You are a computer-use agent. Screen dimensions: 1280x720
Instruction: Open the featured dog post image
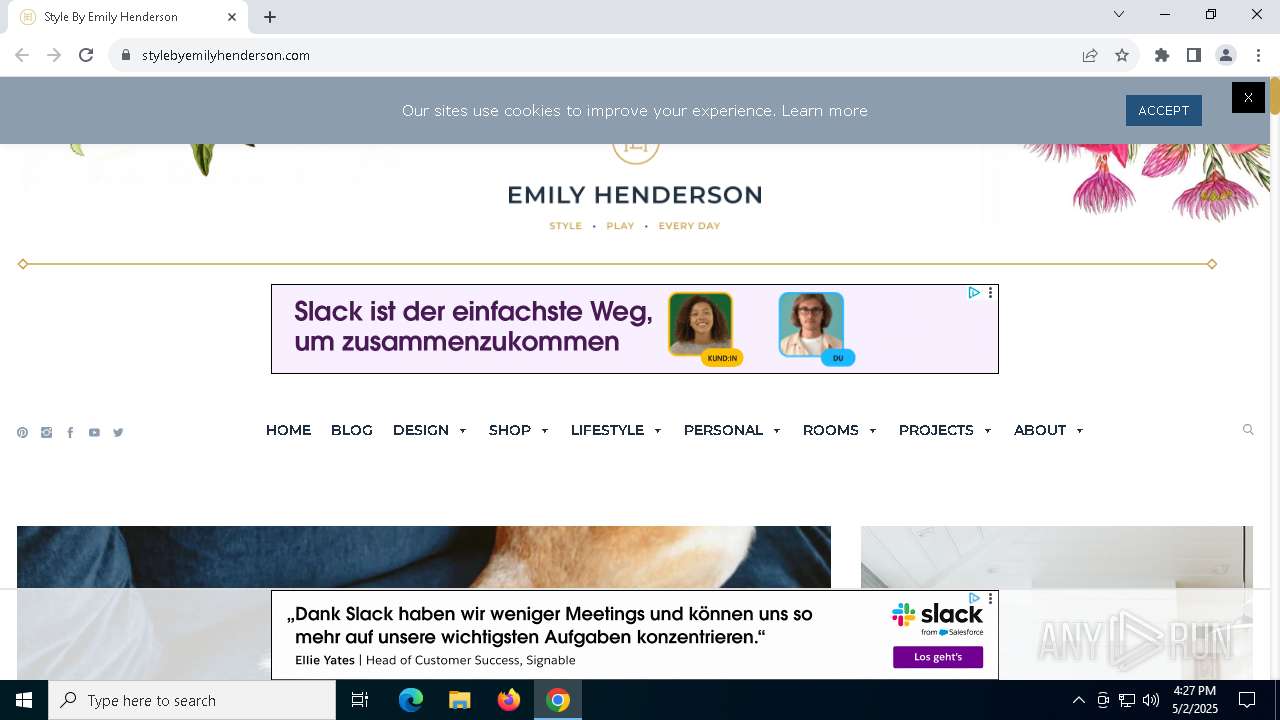point(424,557)
